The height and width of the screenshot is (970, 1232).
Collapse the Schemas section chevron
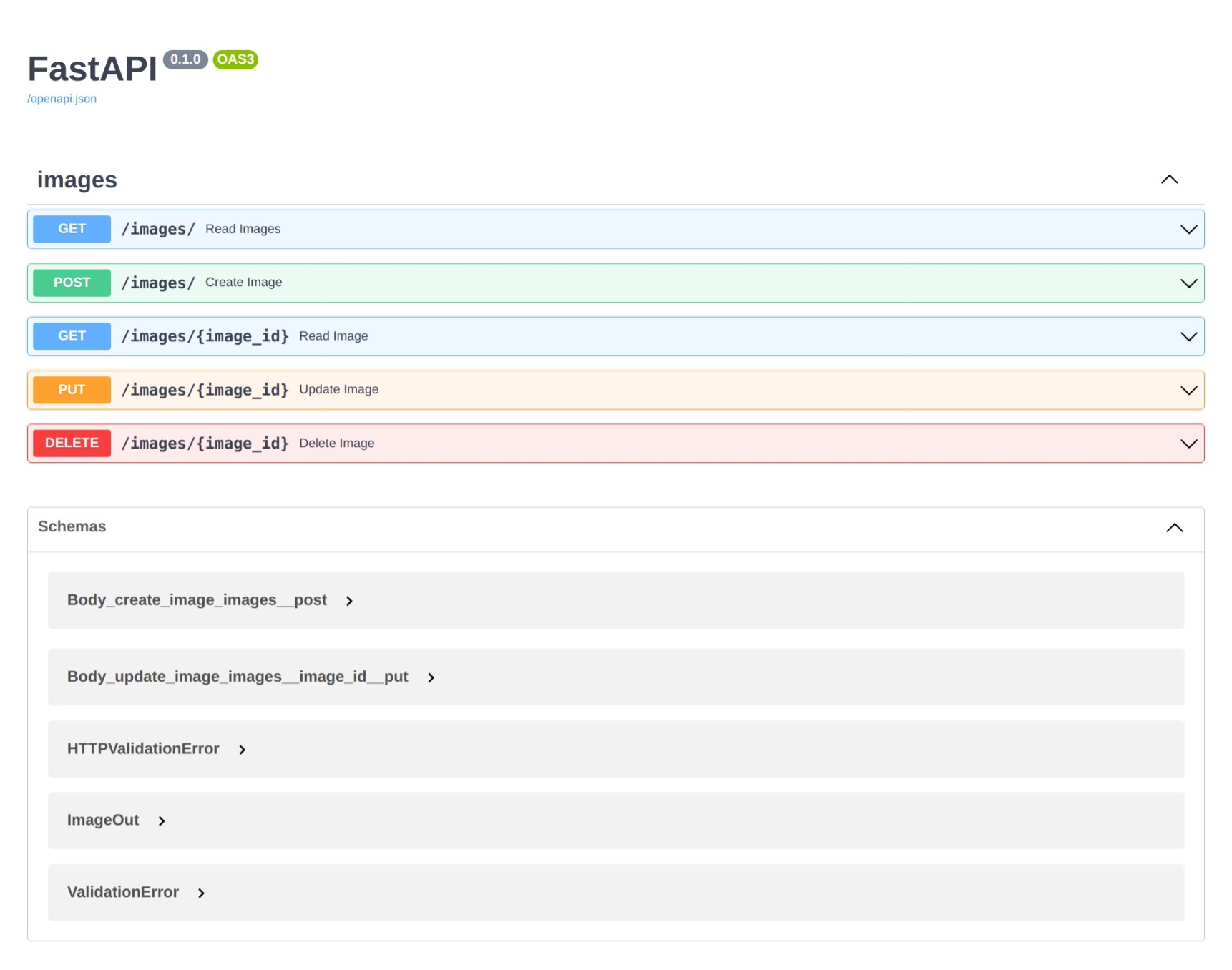click(1174, 528)
